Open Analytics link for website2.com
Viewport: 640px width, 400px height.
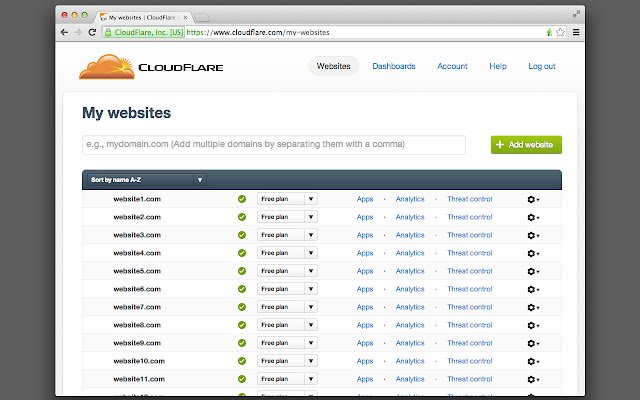point(410,217)
